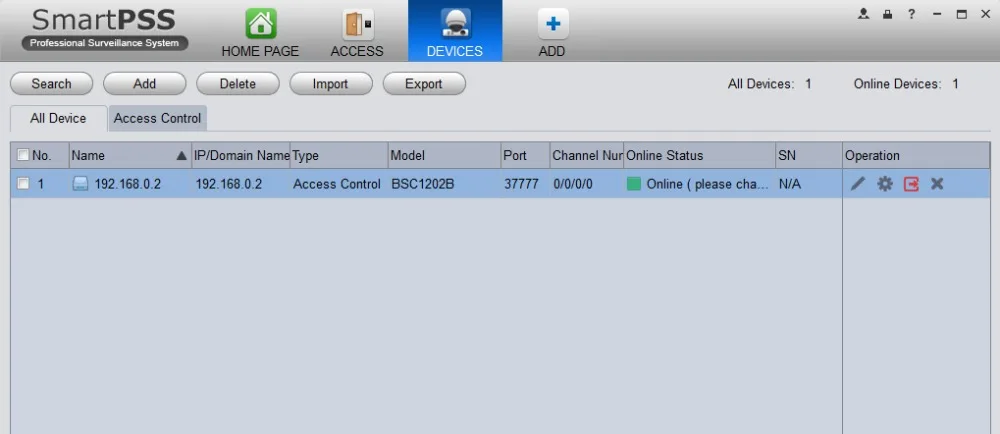Click the SN value N/A

click(x=790, y=184)
